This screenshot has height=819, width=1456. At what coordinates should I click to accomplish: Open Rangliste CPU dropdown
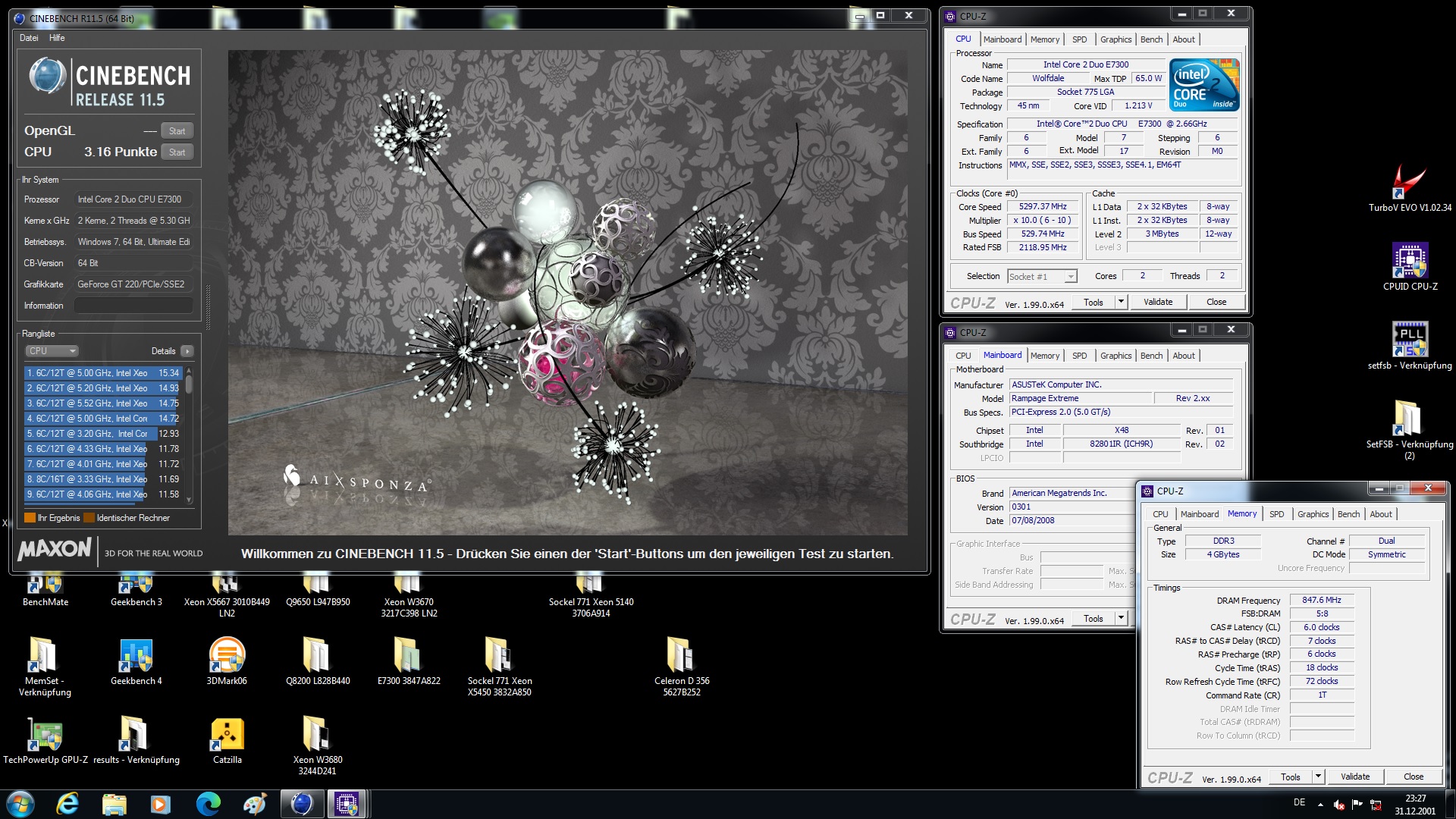[x=52, y=351]
